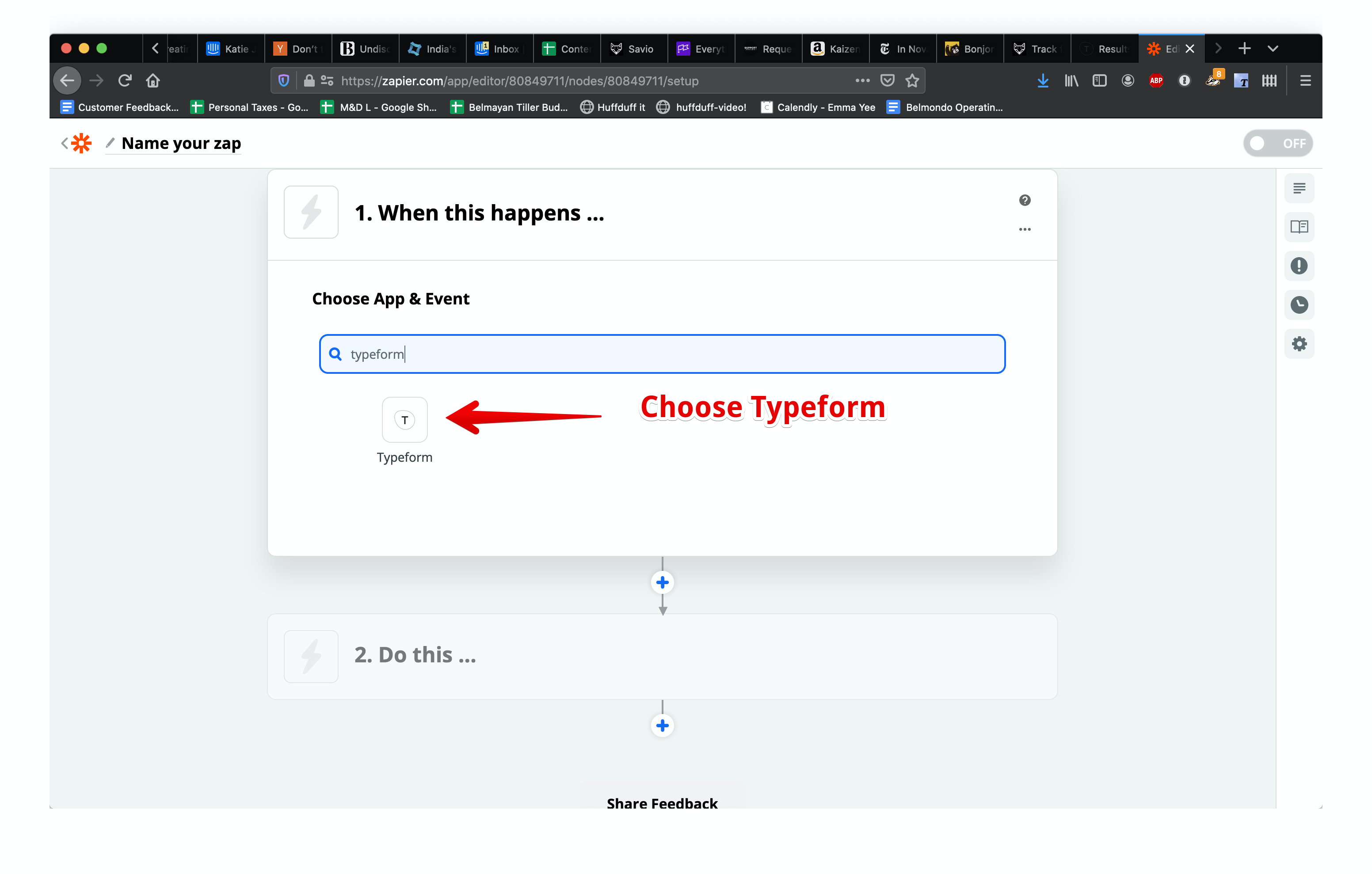
Task: Add a step after Do this
Action: [662, 725]
